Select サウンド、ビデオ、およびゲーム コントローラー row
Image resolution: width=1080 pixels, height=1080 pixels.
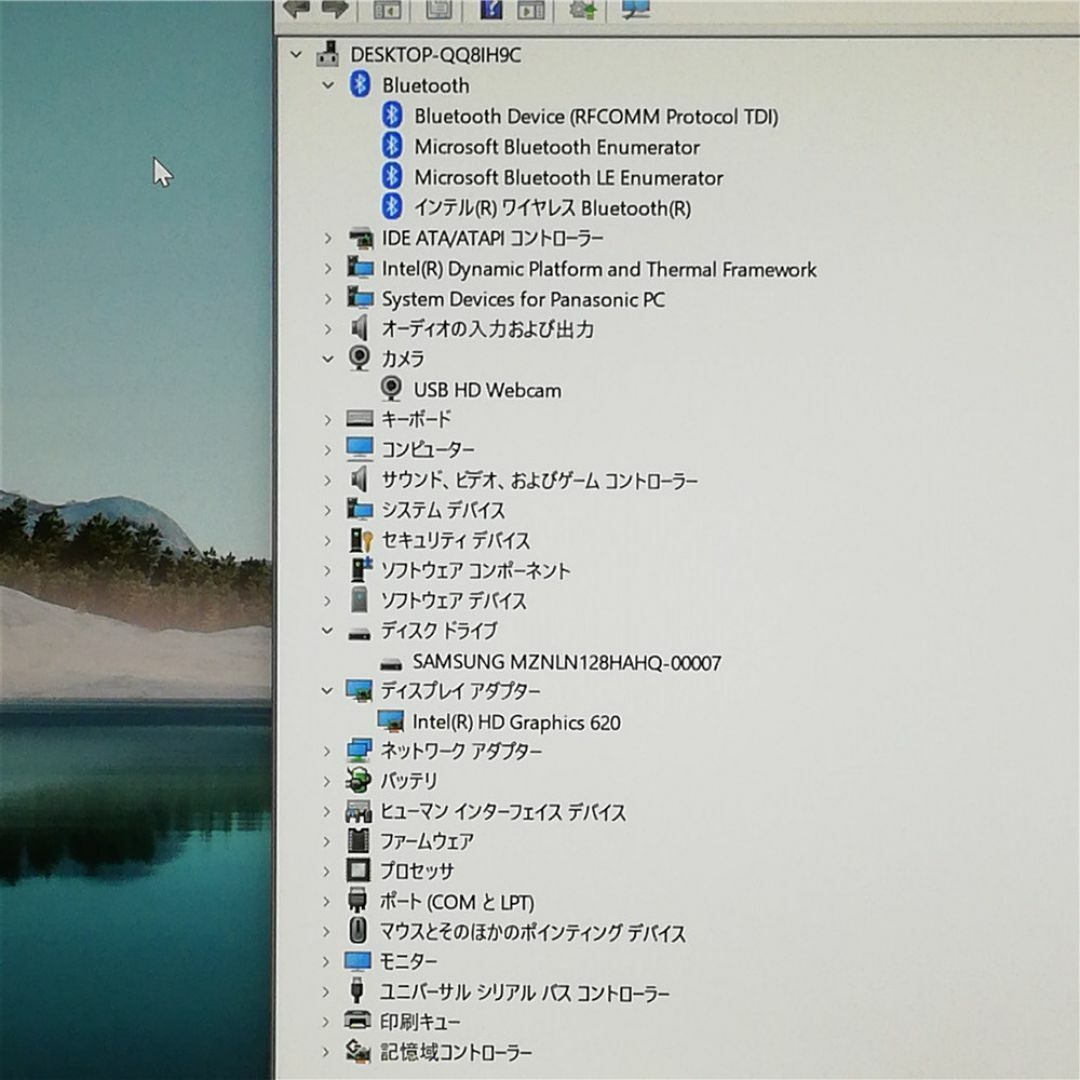(539, 480)
